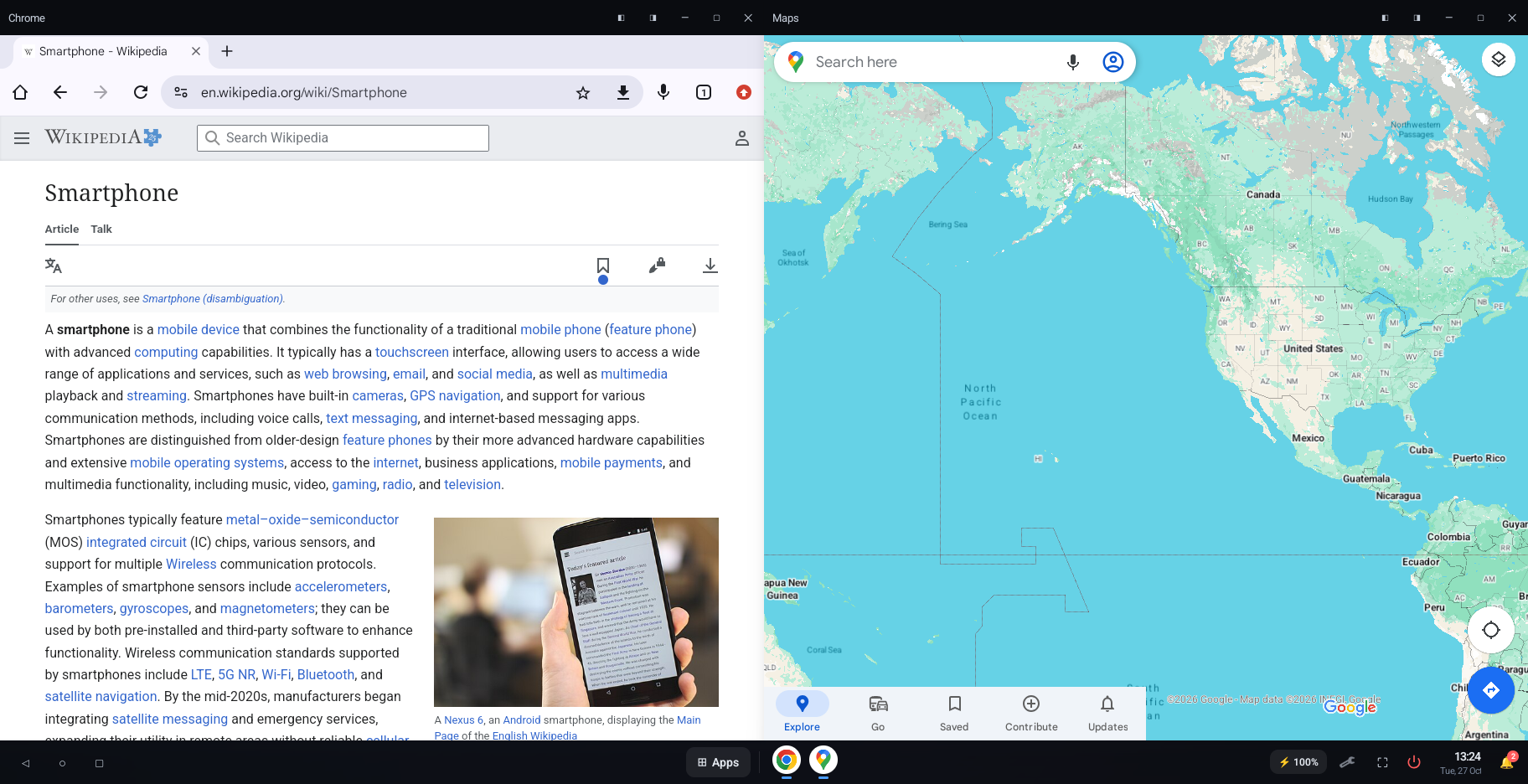Follow the 'Bluetooth' link
This screenshot has height=784, width=1528.
[326, 675]
